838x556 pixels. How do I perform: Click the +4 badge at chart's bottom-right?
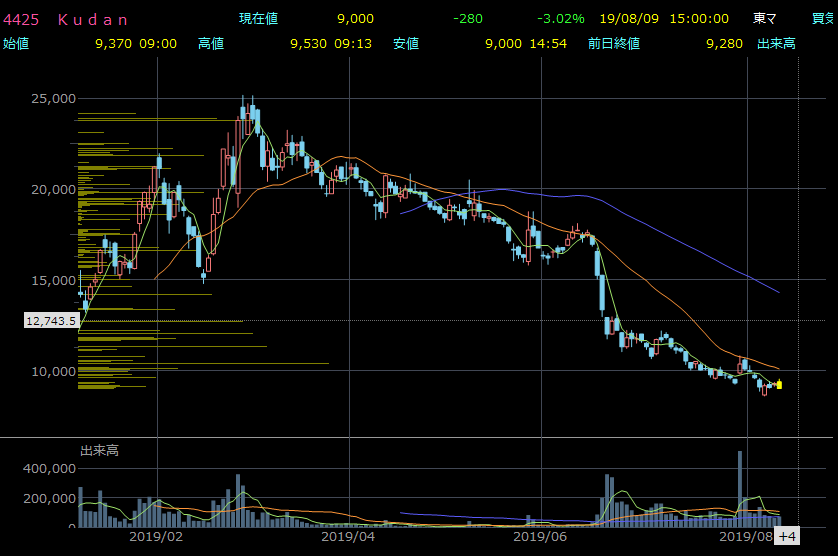(787, 537)
